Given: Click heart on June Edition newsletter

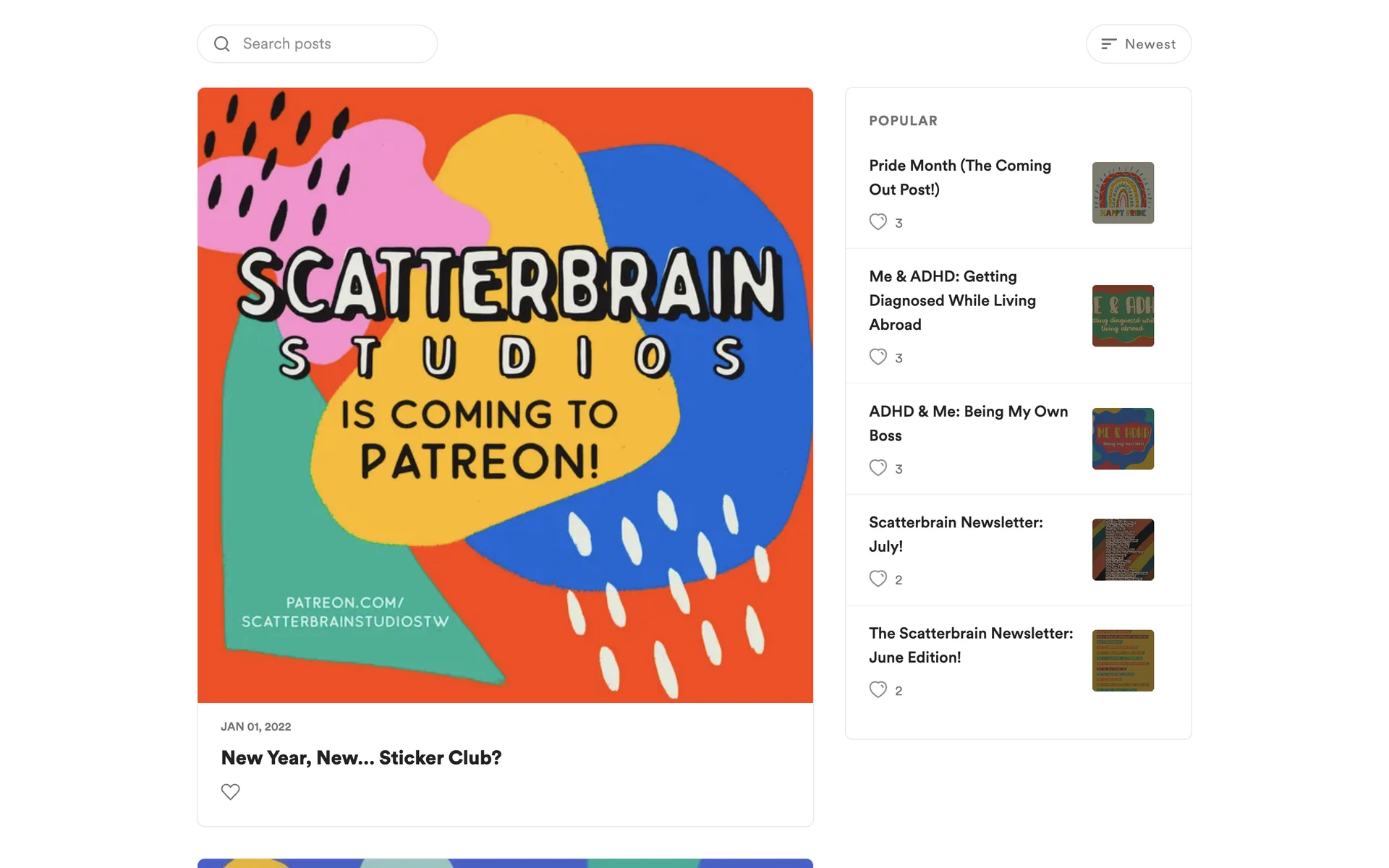Looking at the screenshot, I should coord(878,689).
